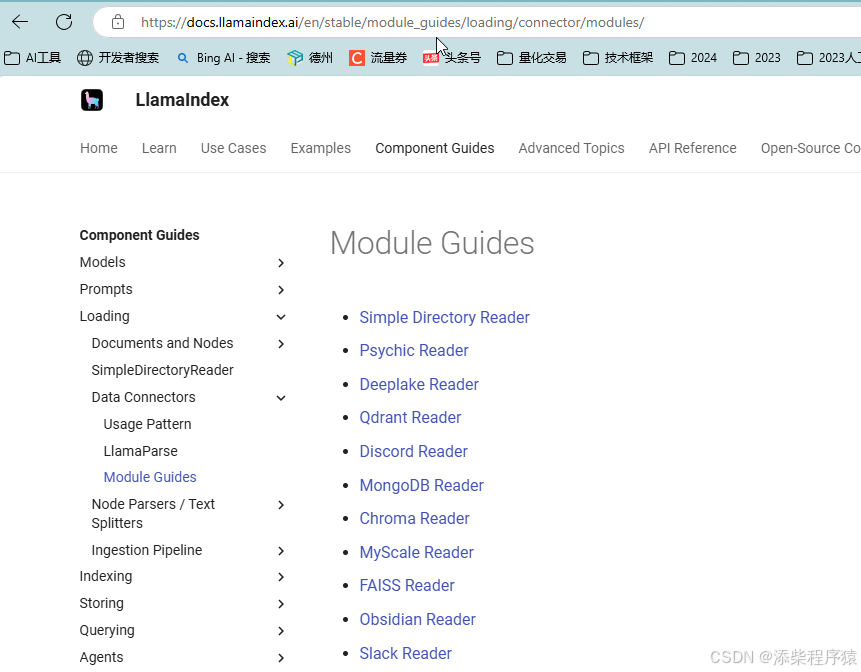Open the Bing AI - 搜索 bookmark
861x672 pixels.
223,58
